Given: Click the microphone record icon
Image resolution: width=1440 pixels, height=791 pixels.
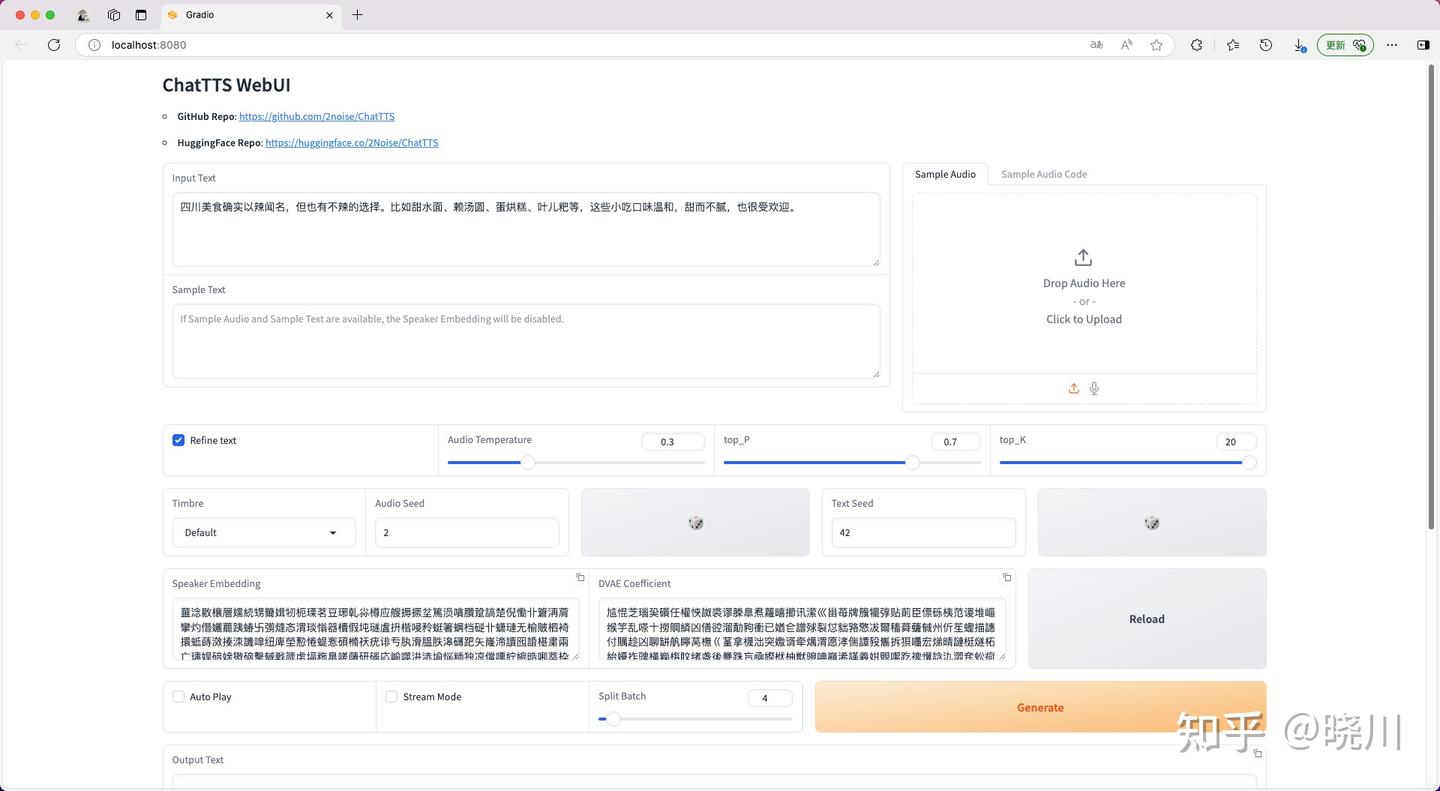Looking at the screenshot, I should pyautogui.click(x=1094, y=389).
